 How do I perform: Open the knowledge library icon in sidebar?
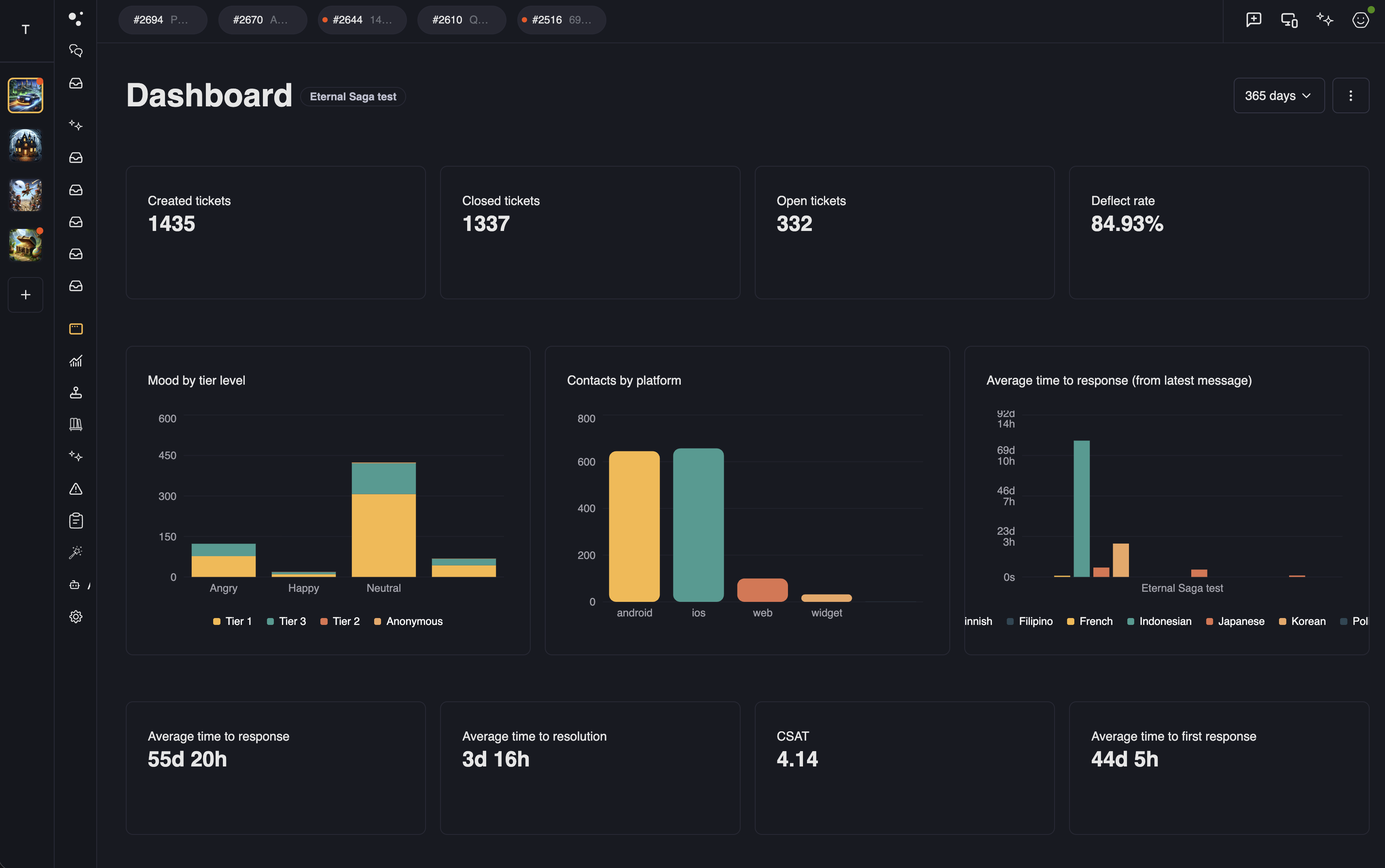(x=75, y=424)
